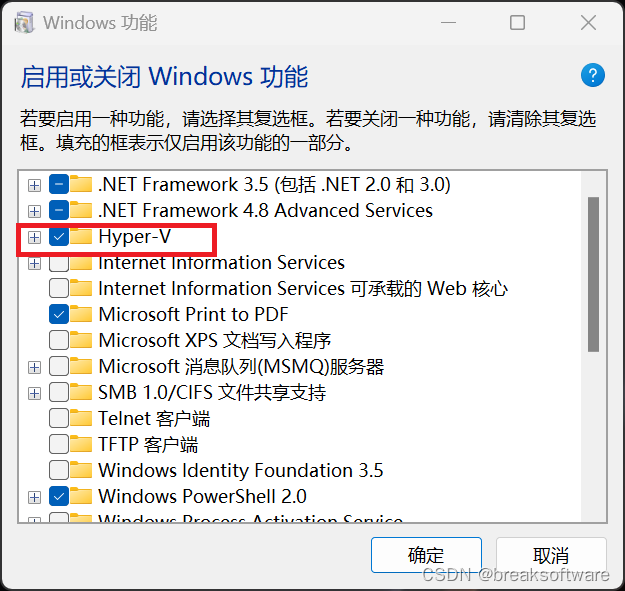Select Microsoft 消息队列(MSMQ)服务器 list item
Viewport: 625px width, 591px height.
(x=240, y=367)
